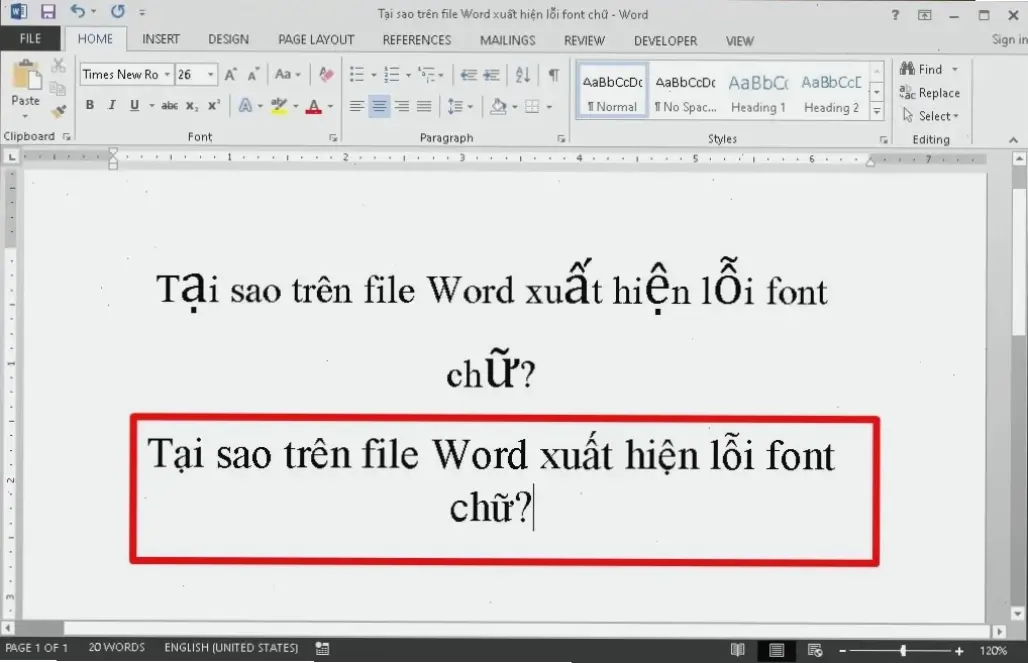Click the Save icon in quick access toolbar
The height and width of the screenshot is (663, 1028).
[48, 11]
